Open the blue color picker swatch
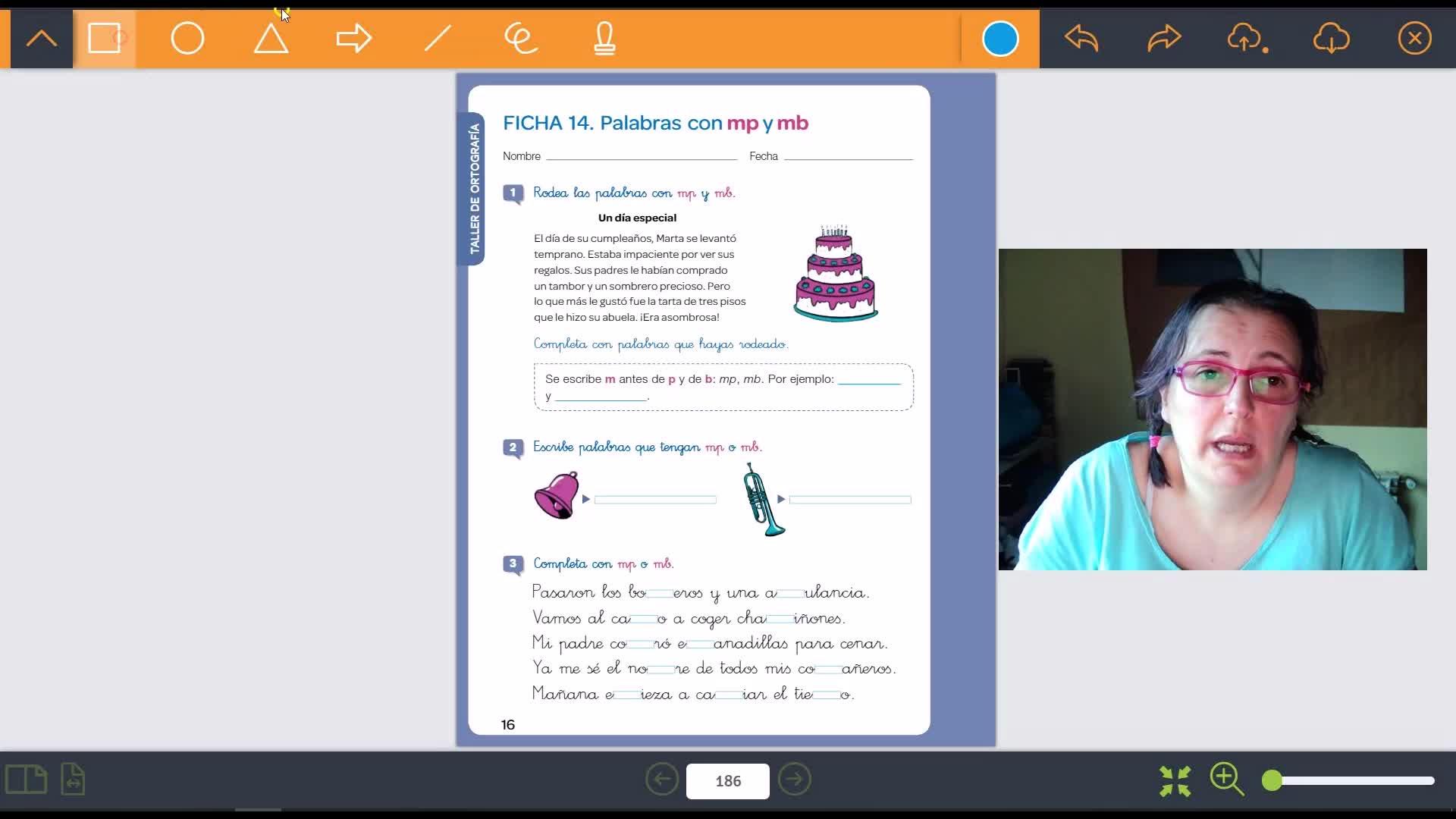This screenshot has width=1456, height=819. pos(999,39)
